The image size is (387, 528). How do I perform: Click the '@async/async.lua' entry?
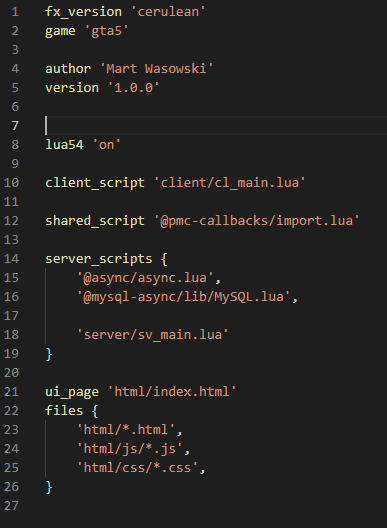[145, 277]
